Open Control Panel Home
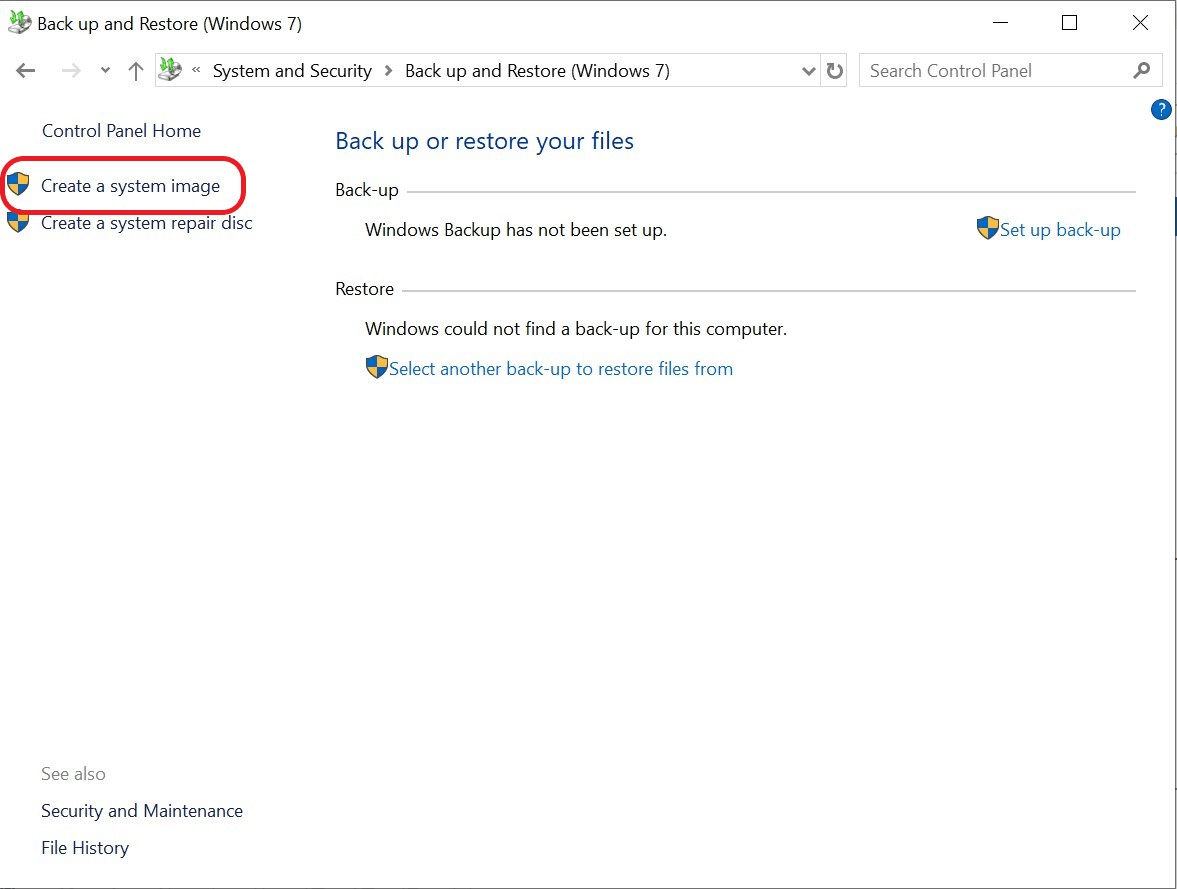The image size is (1177, 889). [121, 131]
